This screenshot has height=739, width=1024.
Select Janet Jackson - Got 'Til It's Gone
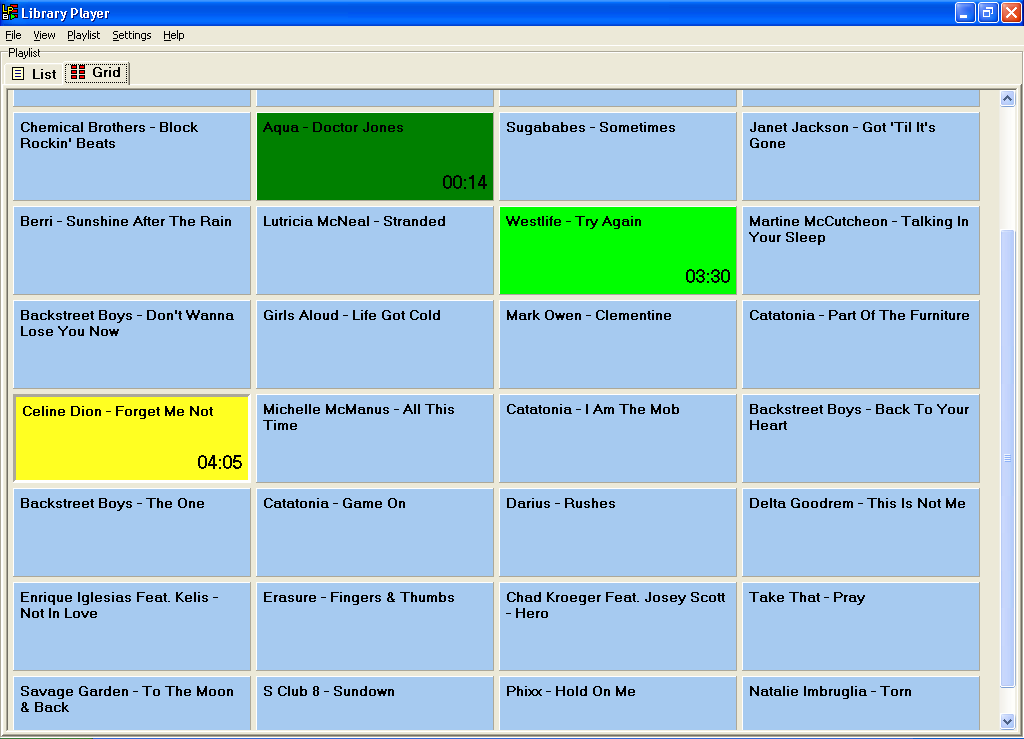click(x=861, y=157)
